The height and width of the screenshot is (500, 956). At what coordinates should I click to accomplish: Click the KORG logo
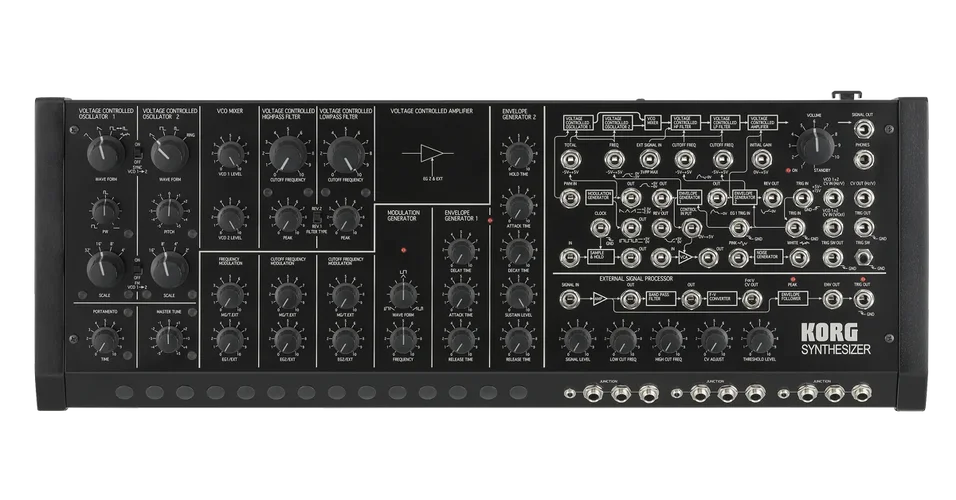(829, 333)
